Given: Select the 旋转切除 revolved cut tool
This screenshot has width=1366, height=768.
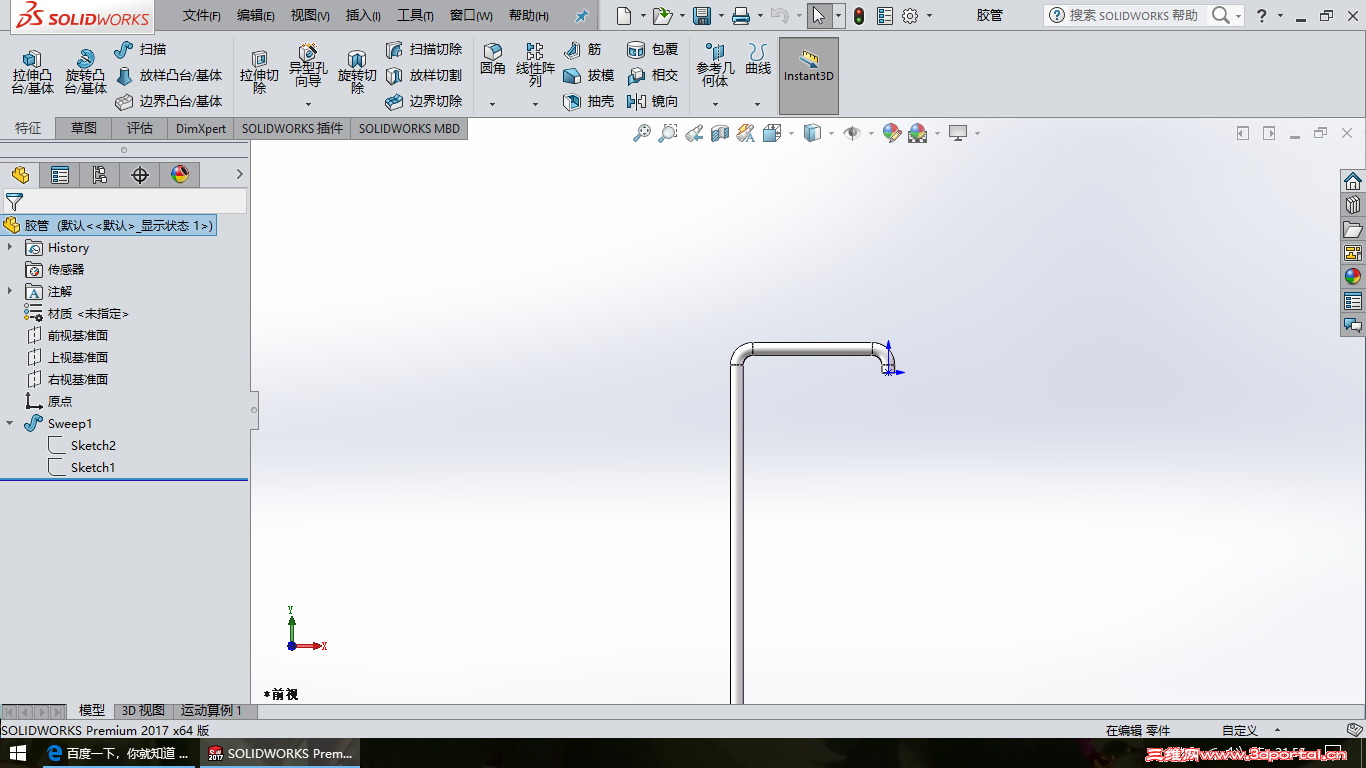Looking at the screenshot, I should point(357,72).
